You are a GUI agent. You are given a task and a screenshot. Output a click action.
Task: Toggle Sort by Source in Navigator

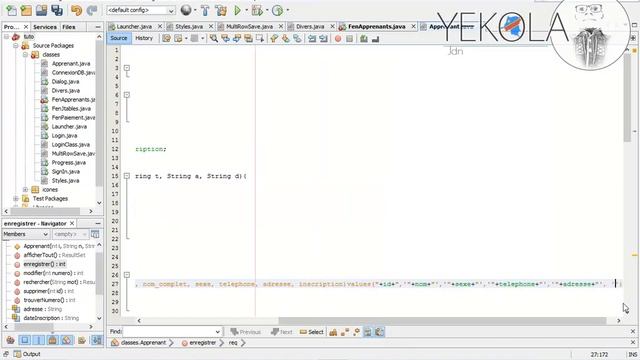[97, 340]
